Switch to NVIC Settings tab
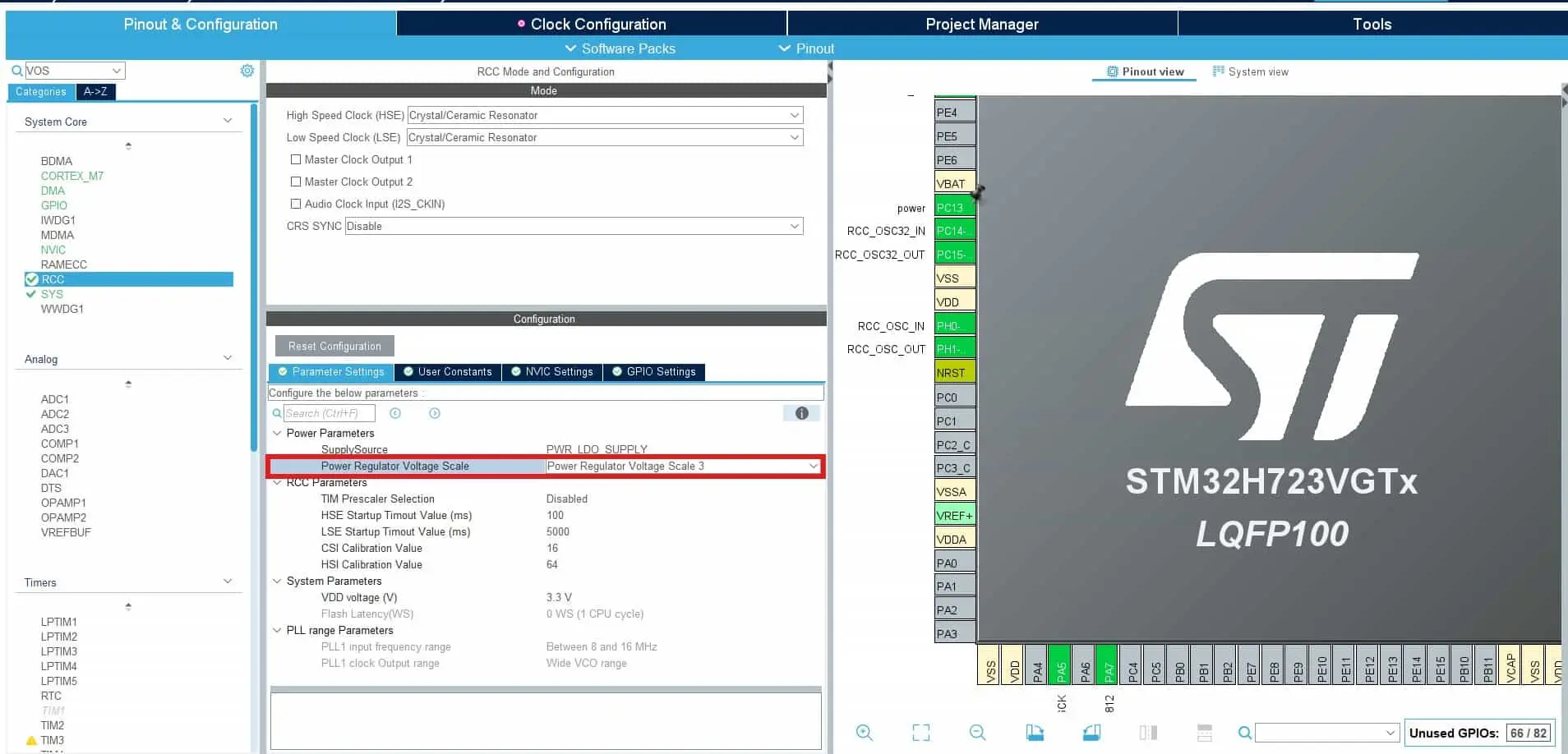Viewport: 1568px width, 754px height. pyautogui.click(x=552, y=371)
